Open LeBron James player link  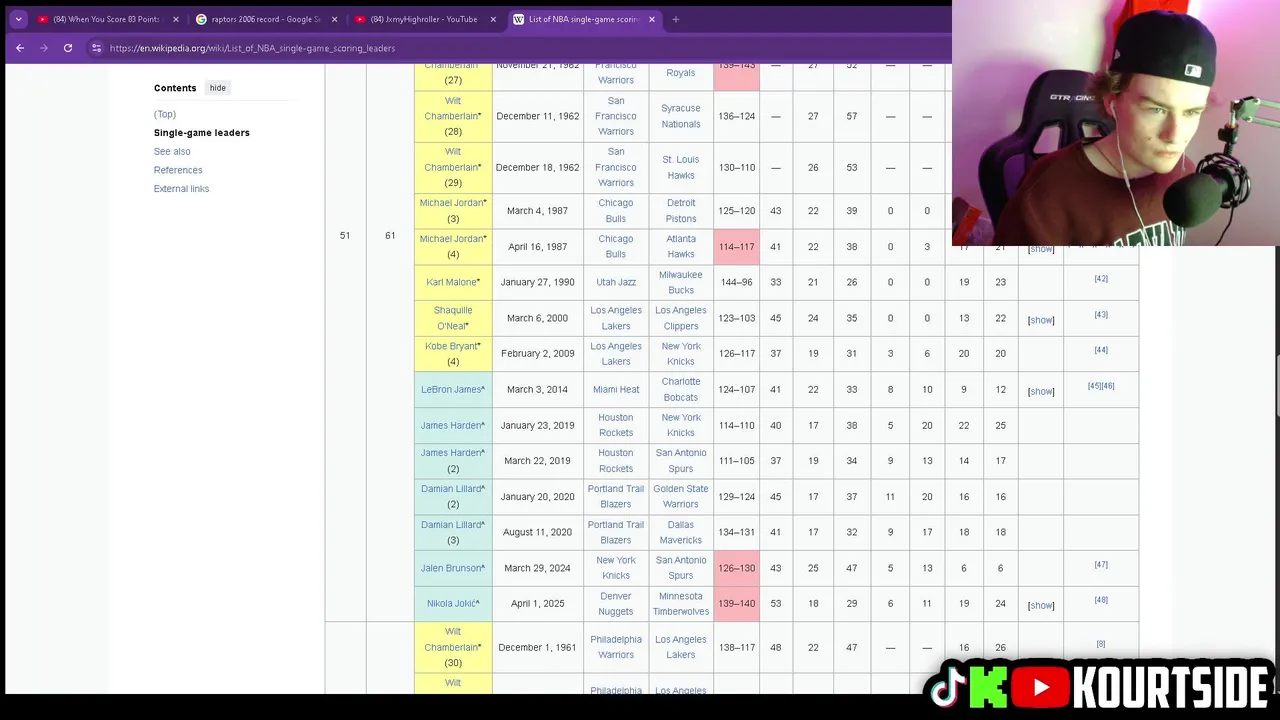pyautogui.click(x=450, y=389)
